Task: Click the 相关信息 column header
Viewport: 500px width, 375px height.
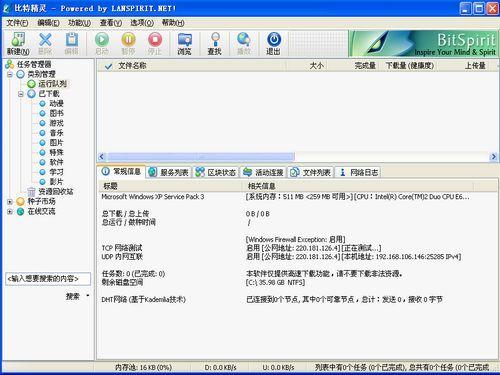Action: [358, 186]
